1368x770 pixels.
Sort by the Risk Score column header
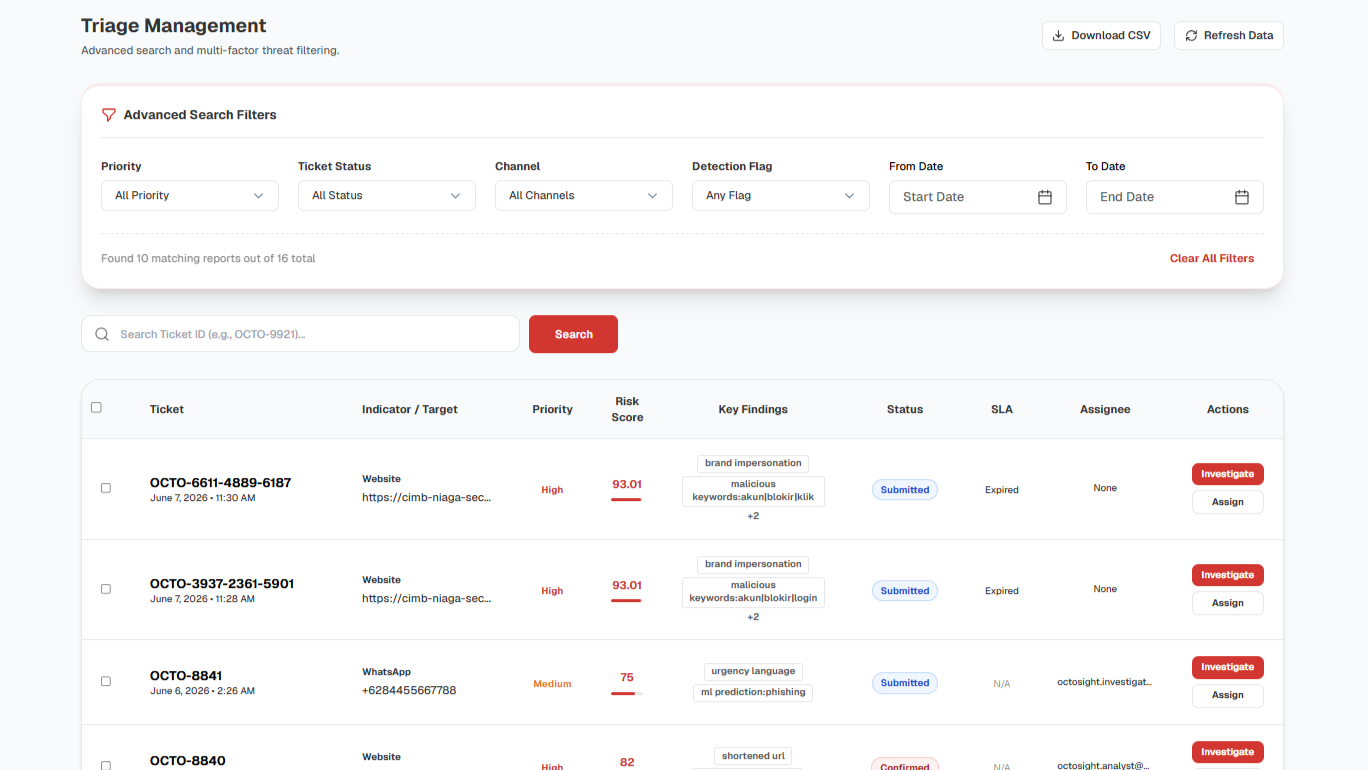coord(627,409)
